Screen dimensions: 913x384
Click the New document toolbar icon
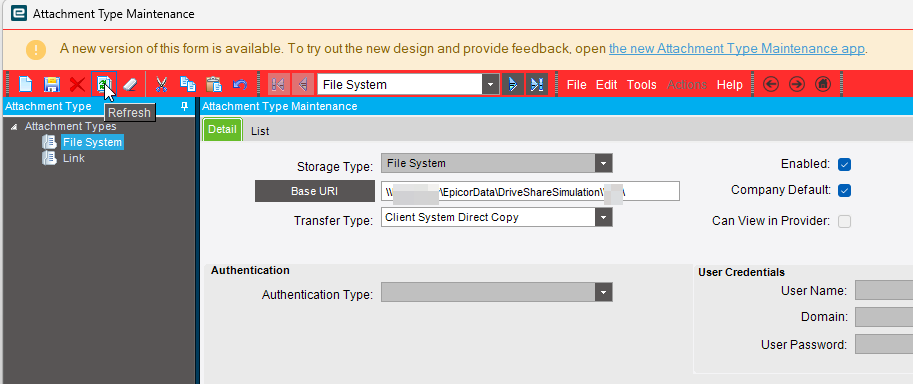coord(25,84)
